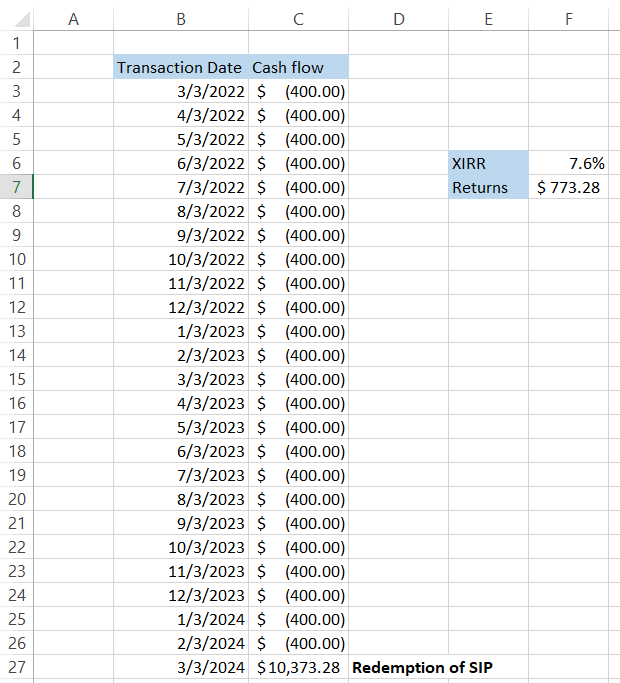This screenshot has height=683, width=620.
Task: Select the Cash flow header cell
Action: coord(299,67)
